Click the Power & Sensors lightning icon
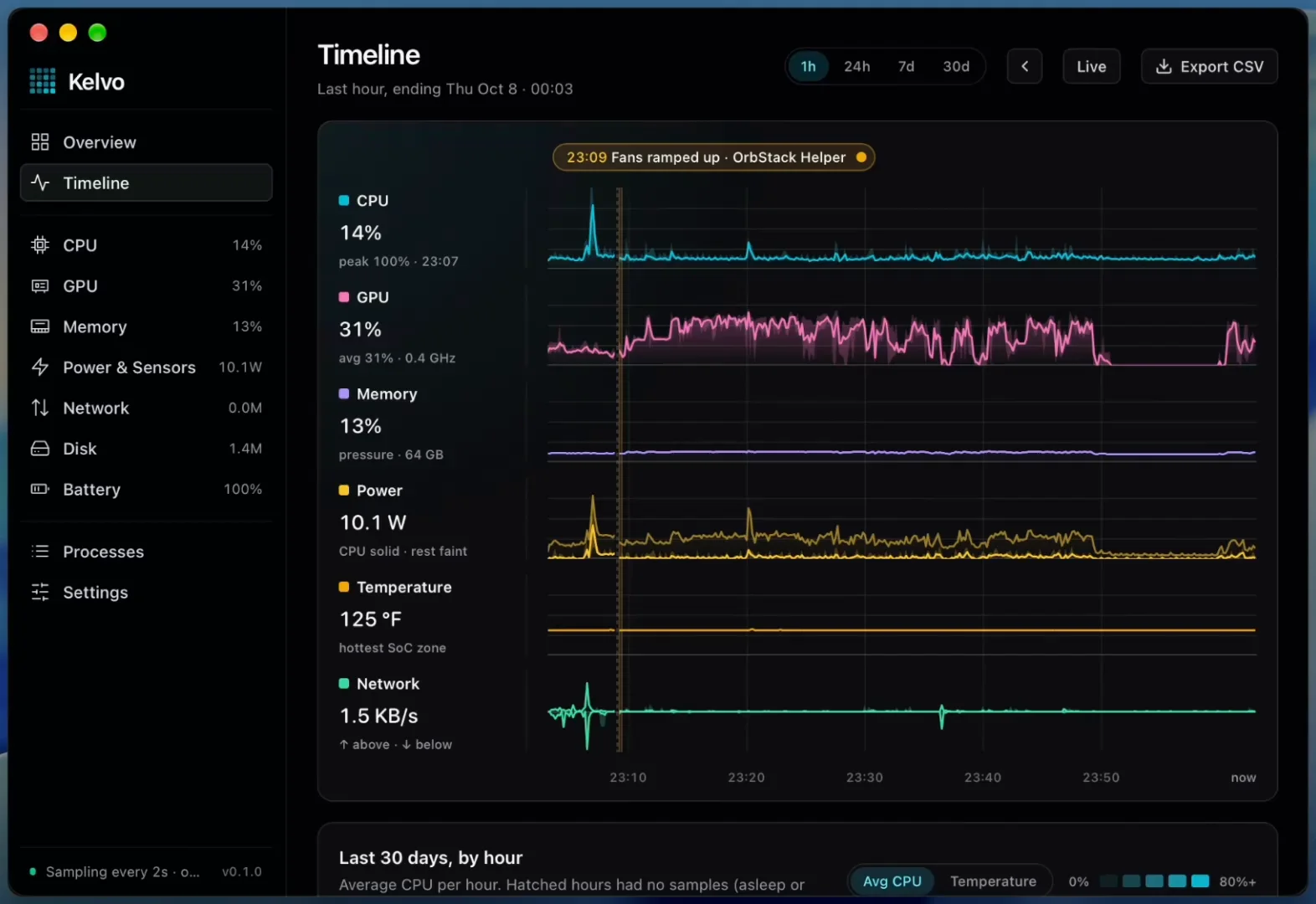 coord(40,367)
